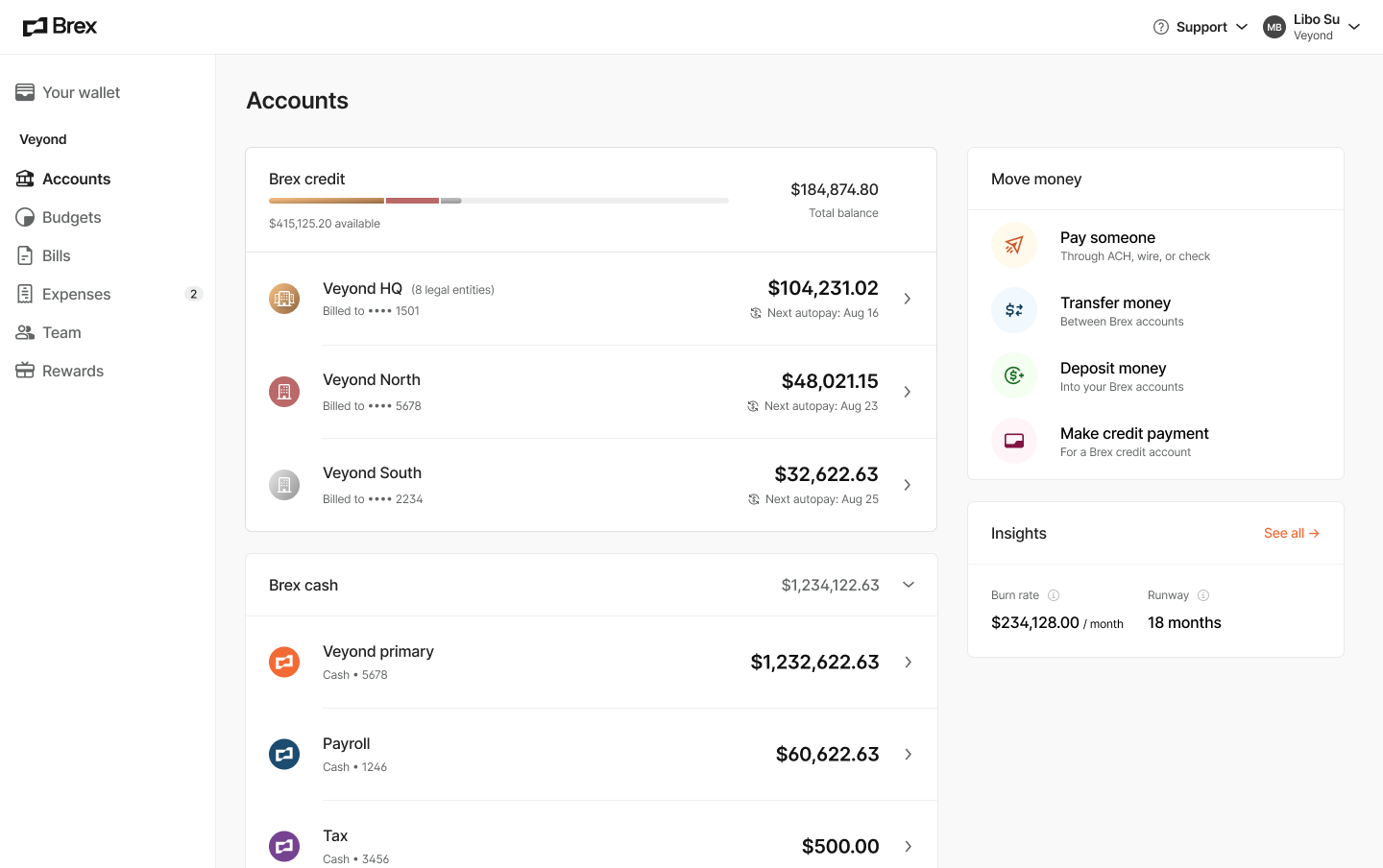Choose Make credit payment

1155,441
